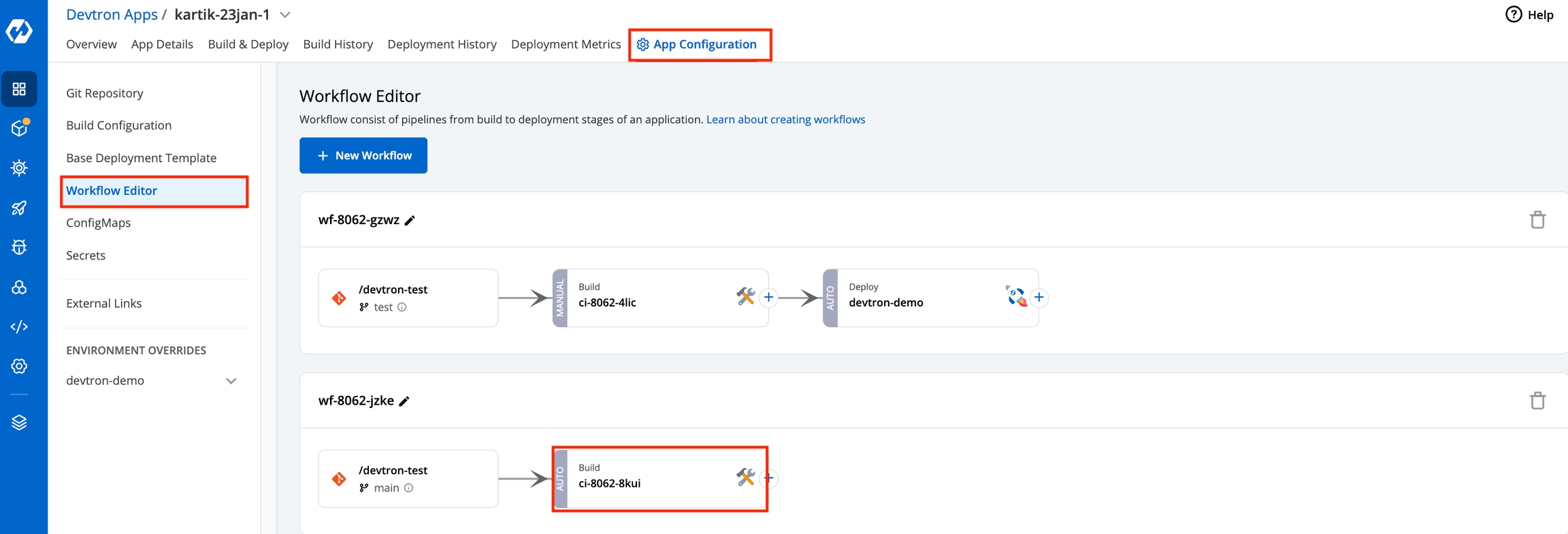Delete workflow wf-8062-gzwz trash icon
Screen dimensions: 1568x534
tap(1537, 220)
